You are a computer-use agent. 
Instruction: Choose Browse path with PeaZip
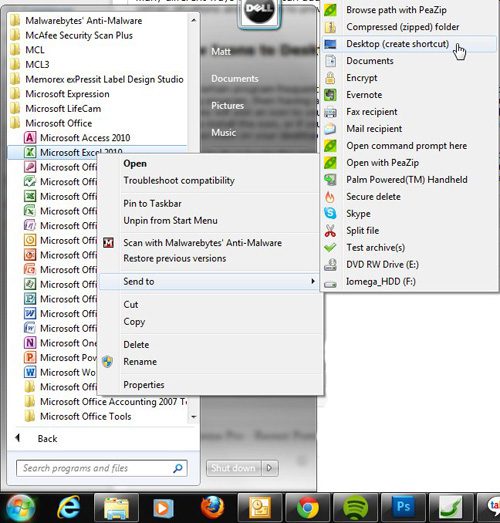click(x=396, y=10)
